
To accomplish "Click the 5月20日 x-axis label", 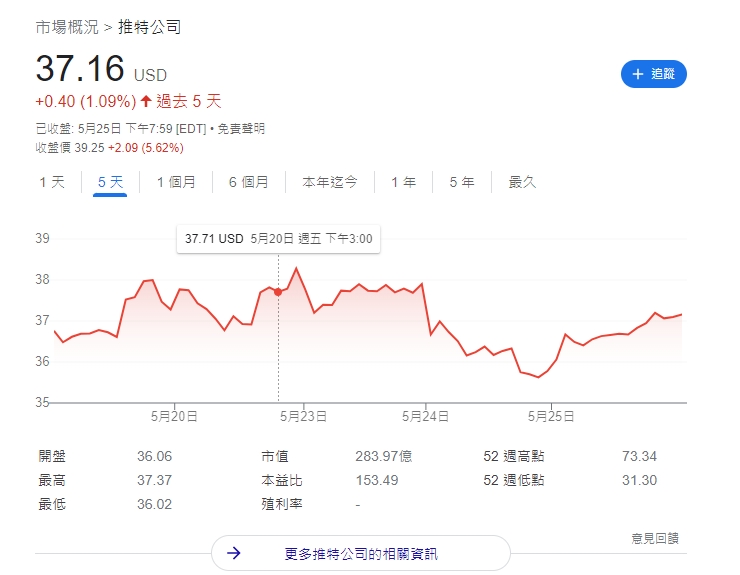I will click(x=174, y=416).
